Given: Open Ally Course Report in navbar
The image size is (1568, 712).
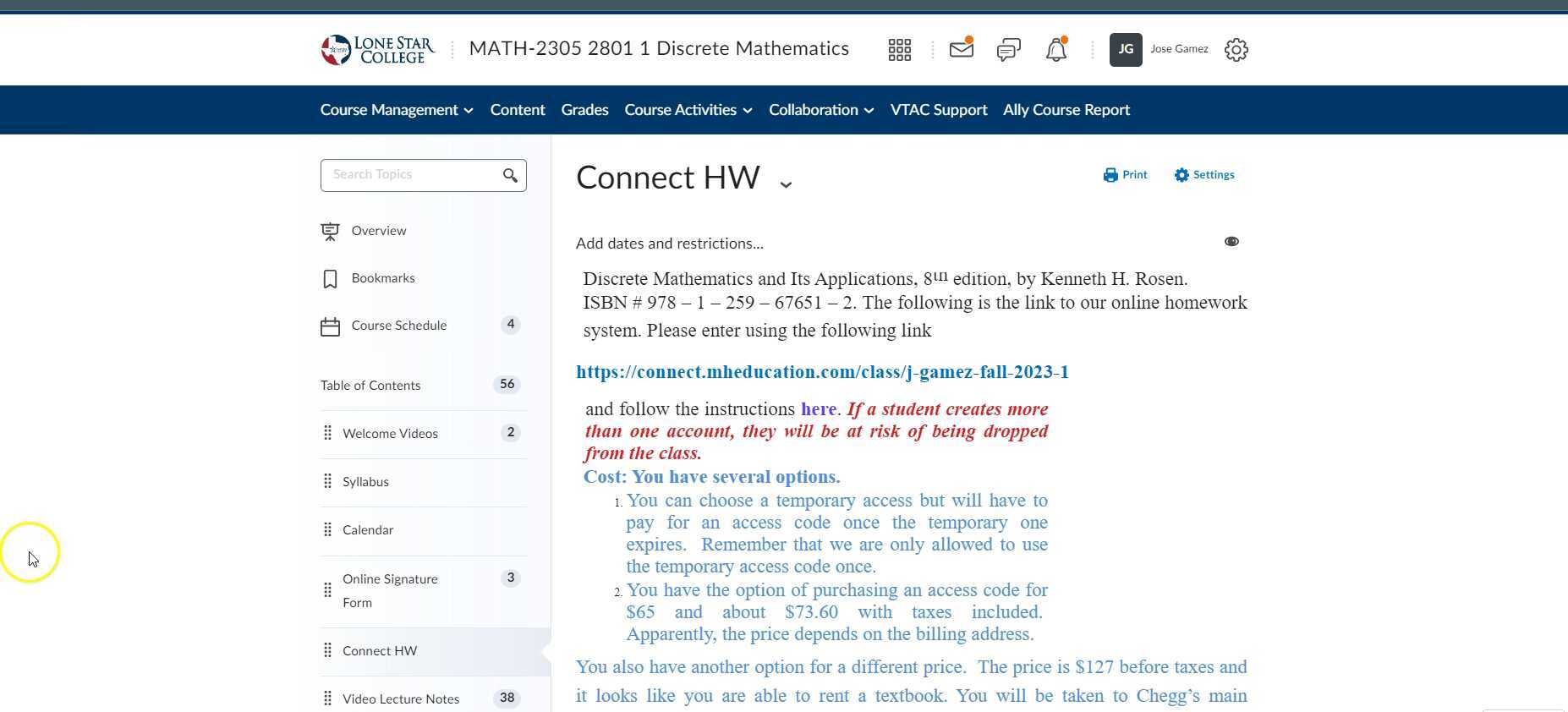Looking at the screenshot, I should [1066, 110].
